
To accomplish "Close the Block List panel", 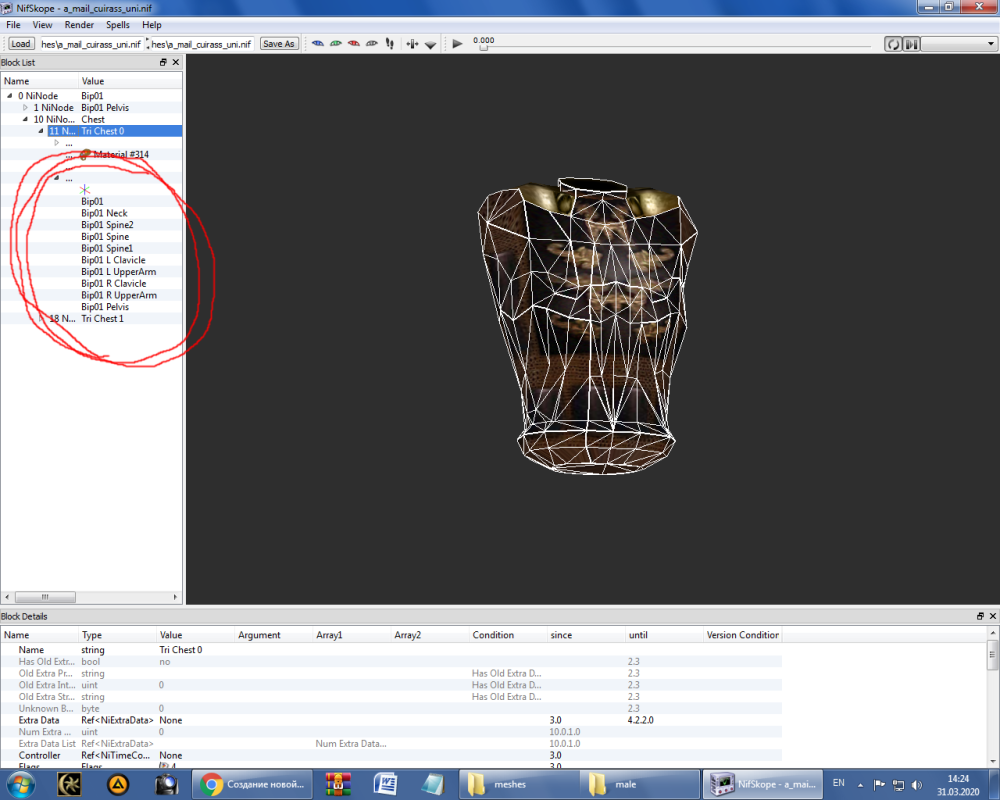I will [176, 62].
